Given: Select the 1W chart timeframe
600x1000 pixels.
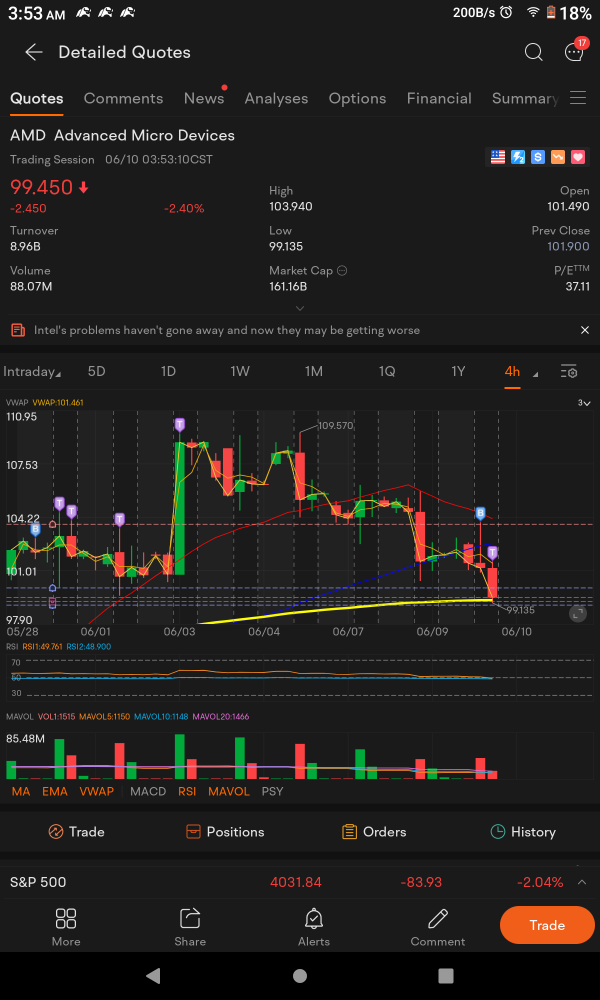Looking at the screenshot, I should [240, 372].
